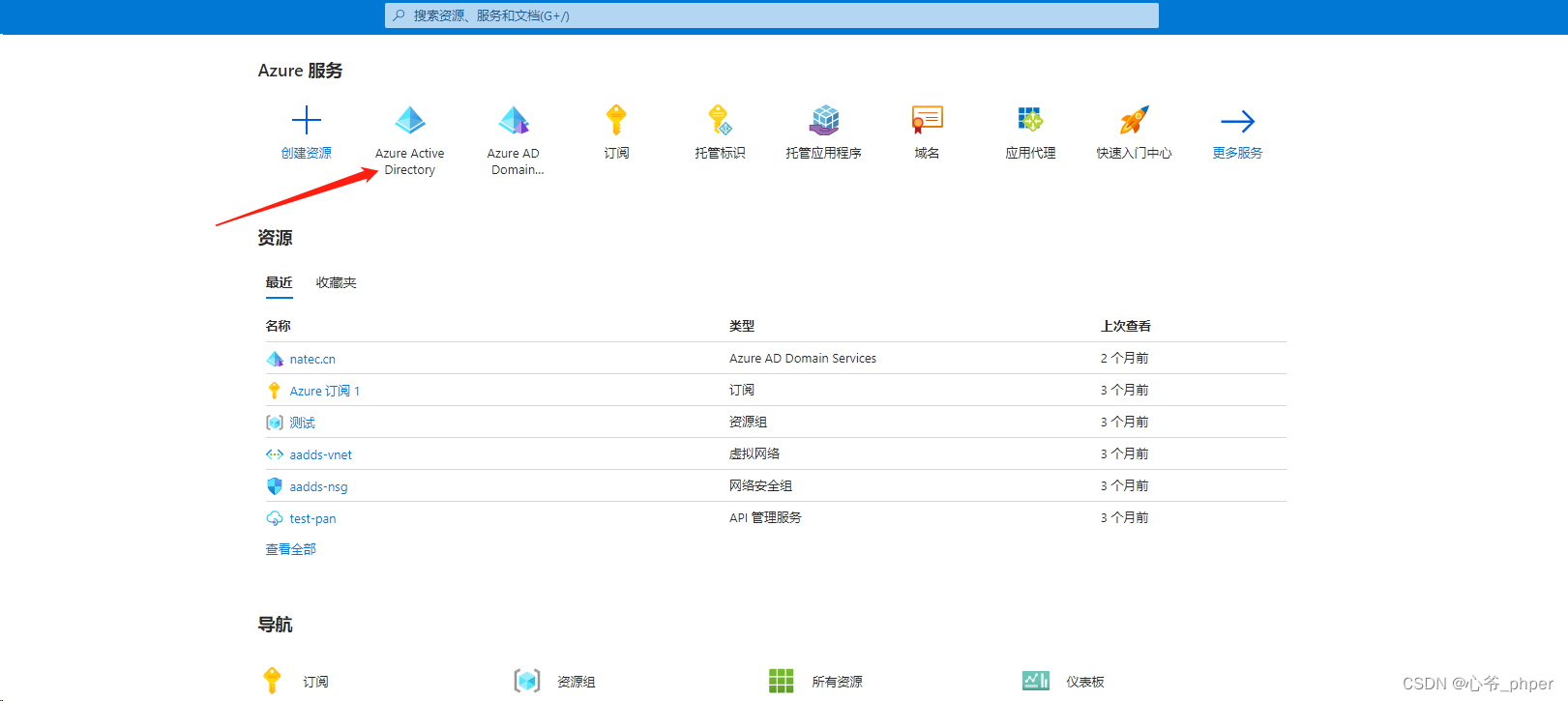Click the natec.cn row's domain services icon
Viewport: 1568px width, 701px height.
point(275,359)
